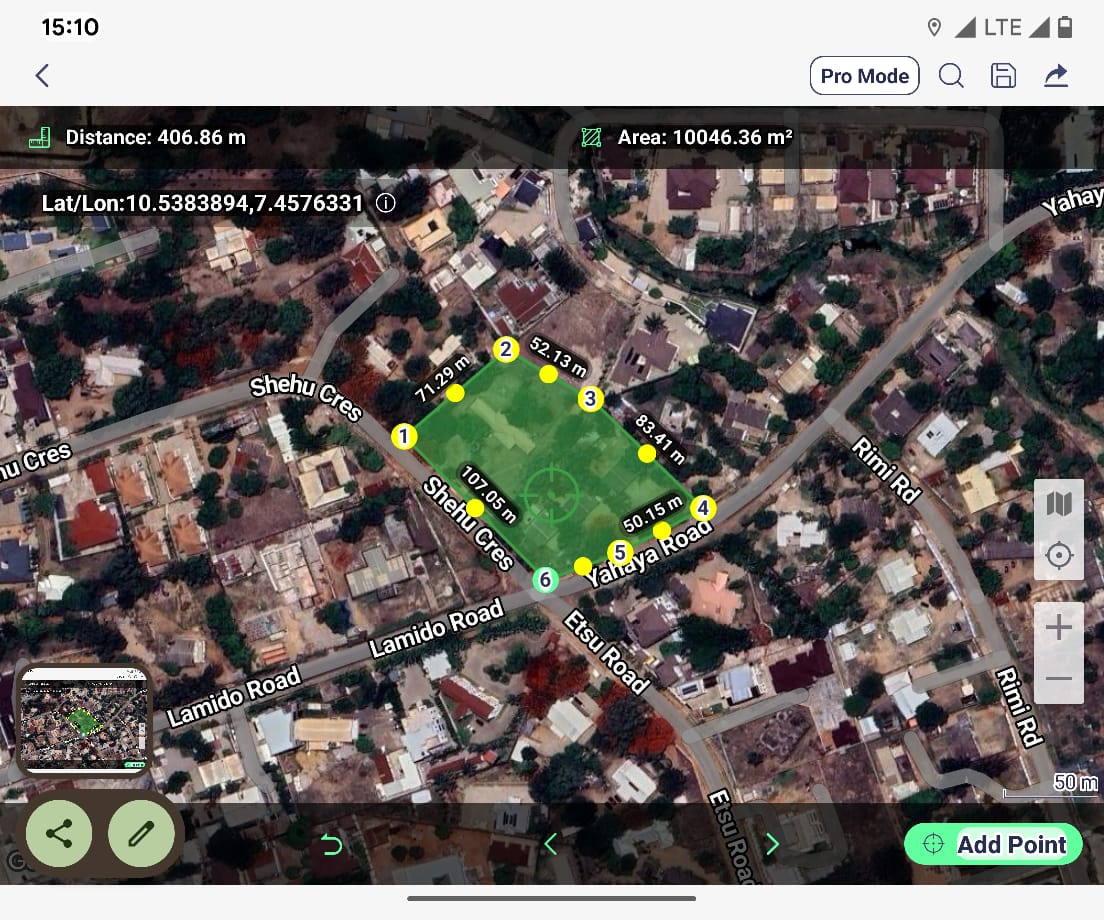
Task: Open the map layer type icon
Action: pyautogui.click(x=1059, y=503)
